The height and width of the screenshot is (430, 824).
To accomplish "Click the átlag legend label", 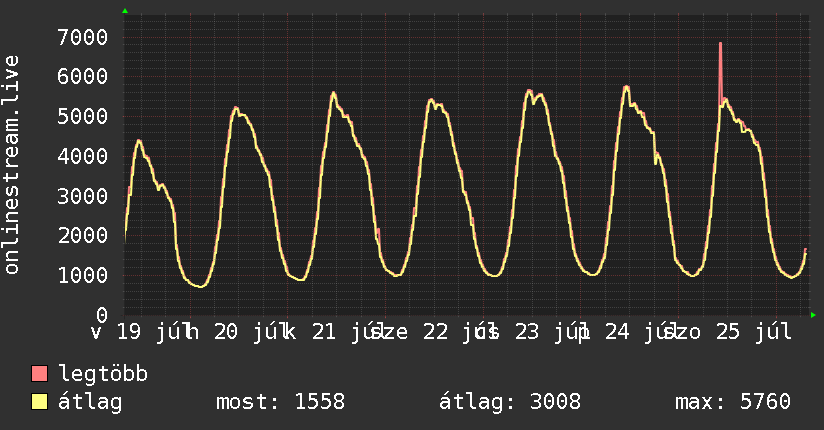I will 90,402.
